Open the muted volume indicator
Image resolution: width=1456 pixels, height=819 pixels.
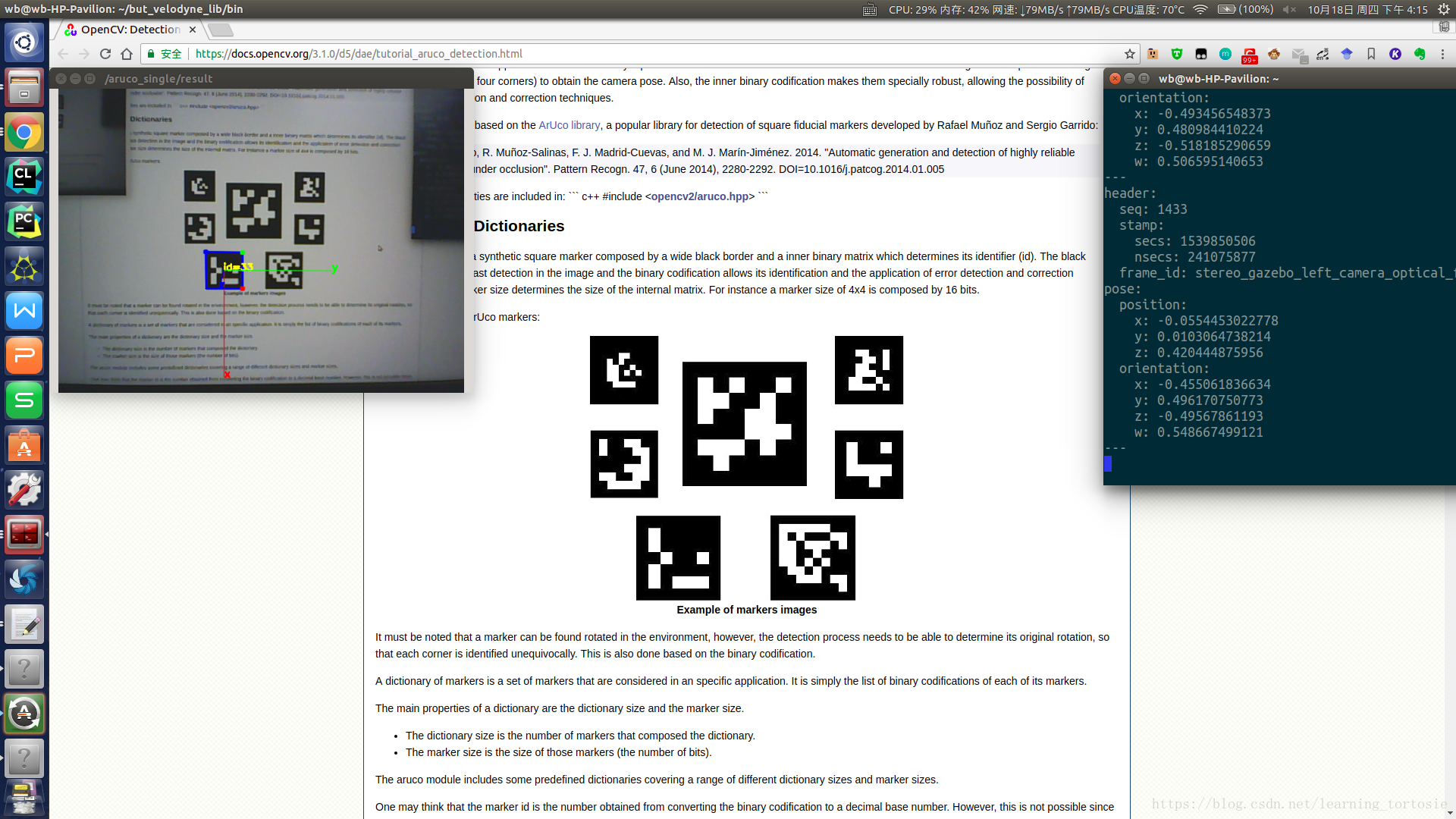1289,9
